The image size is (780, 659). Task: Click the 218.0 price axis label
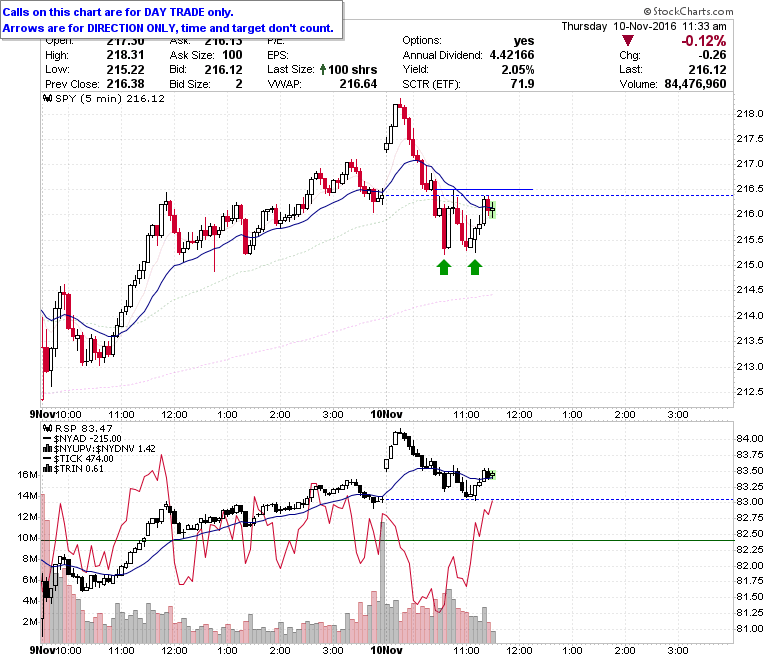(750, 113)
